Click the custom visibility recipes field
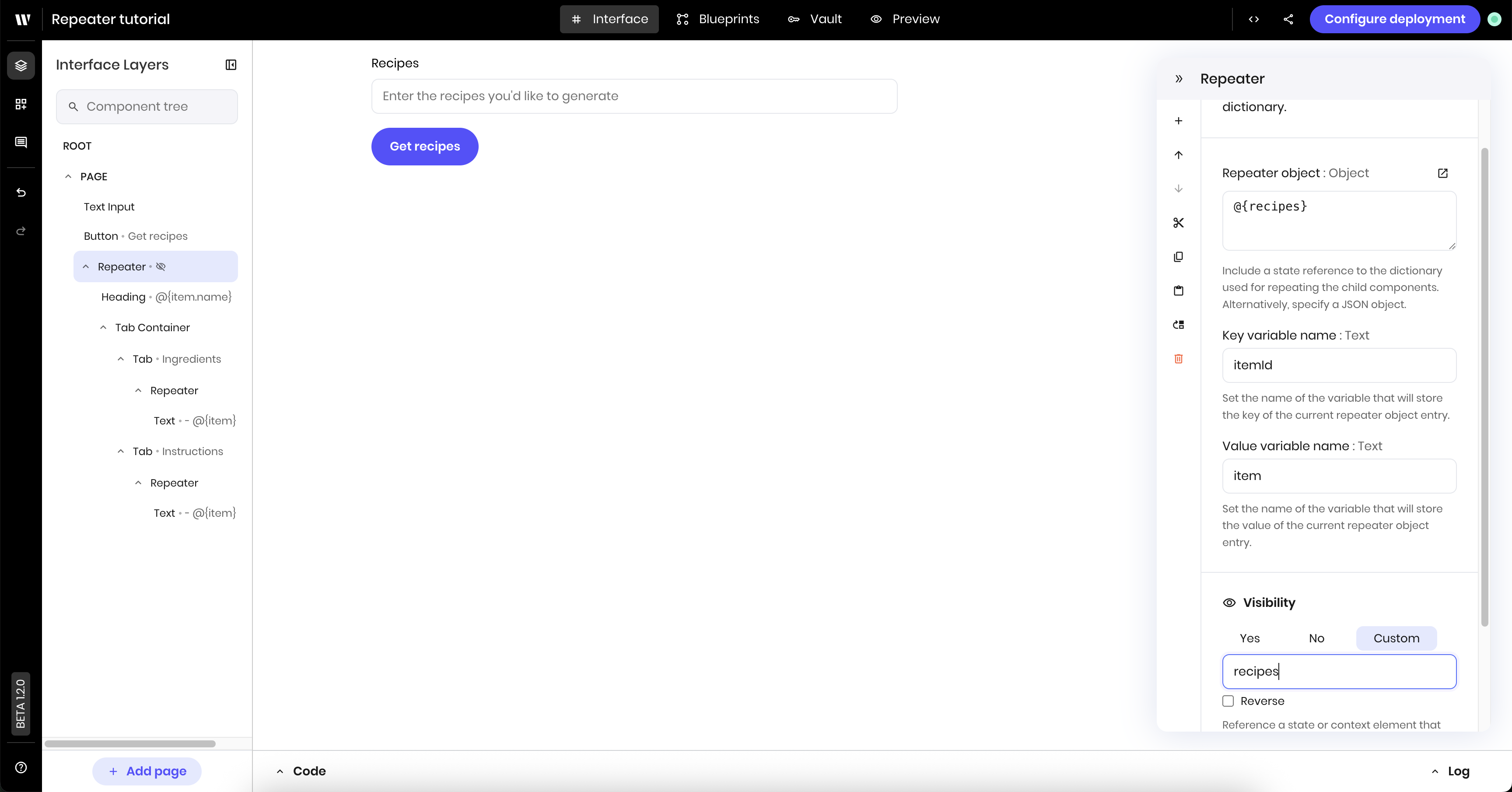This screenshot has height=792, width=1512. pos(1339,672)
